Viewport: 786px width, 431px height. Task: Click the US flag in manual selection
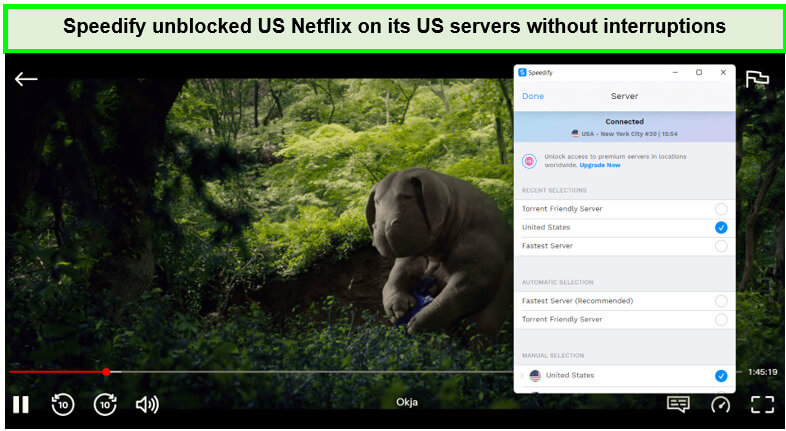click(x=535, y=375)
